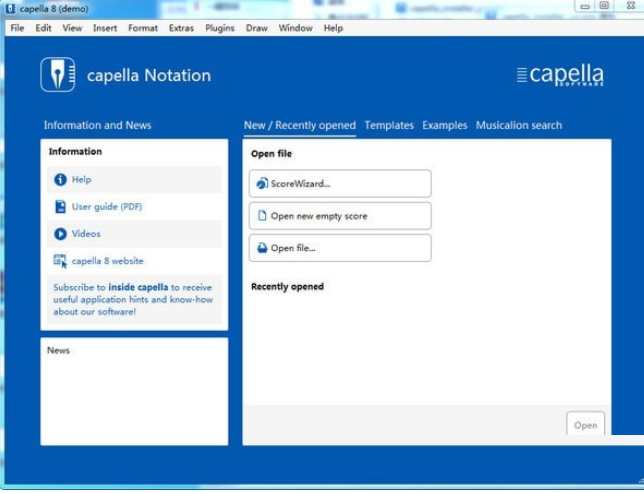Click the News panel heading
The image size is (644, 493).
[x=58, y=350]
